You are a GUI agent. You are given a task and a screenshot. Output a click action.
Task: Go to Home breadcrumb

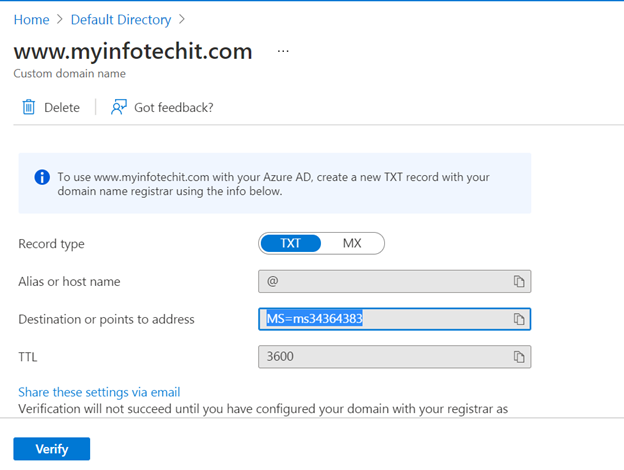pos(31,20)
